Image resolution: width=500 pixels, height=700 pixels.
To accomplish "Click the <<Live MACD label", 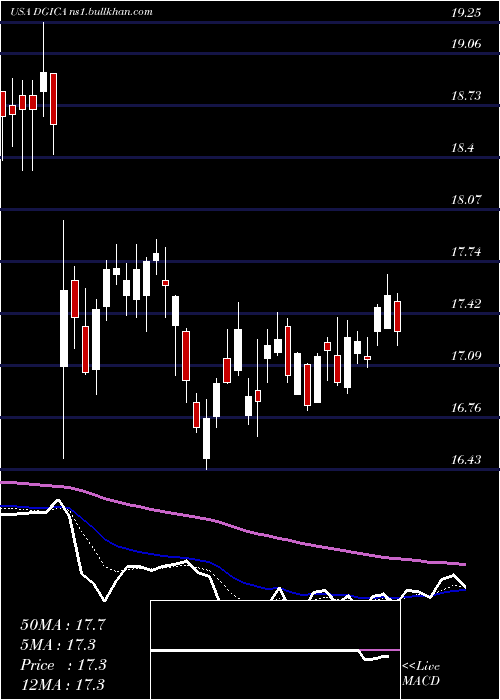I will 421,674.
